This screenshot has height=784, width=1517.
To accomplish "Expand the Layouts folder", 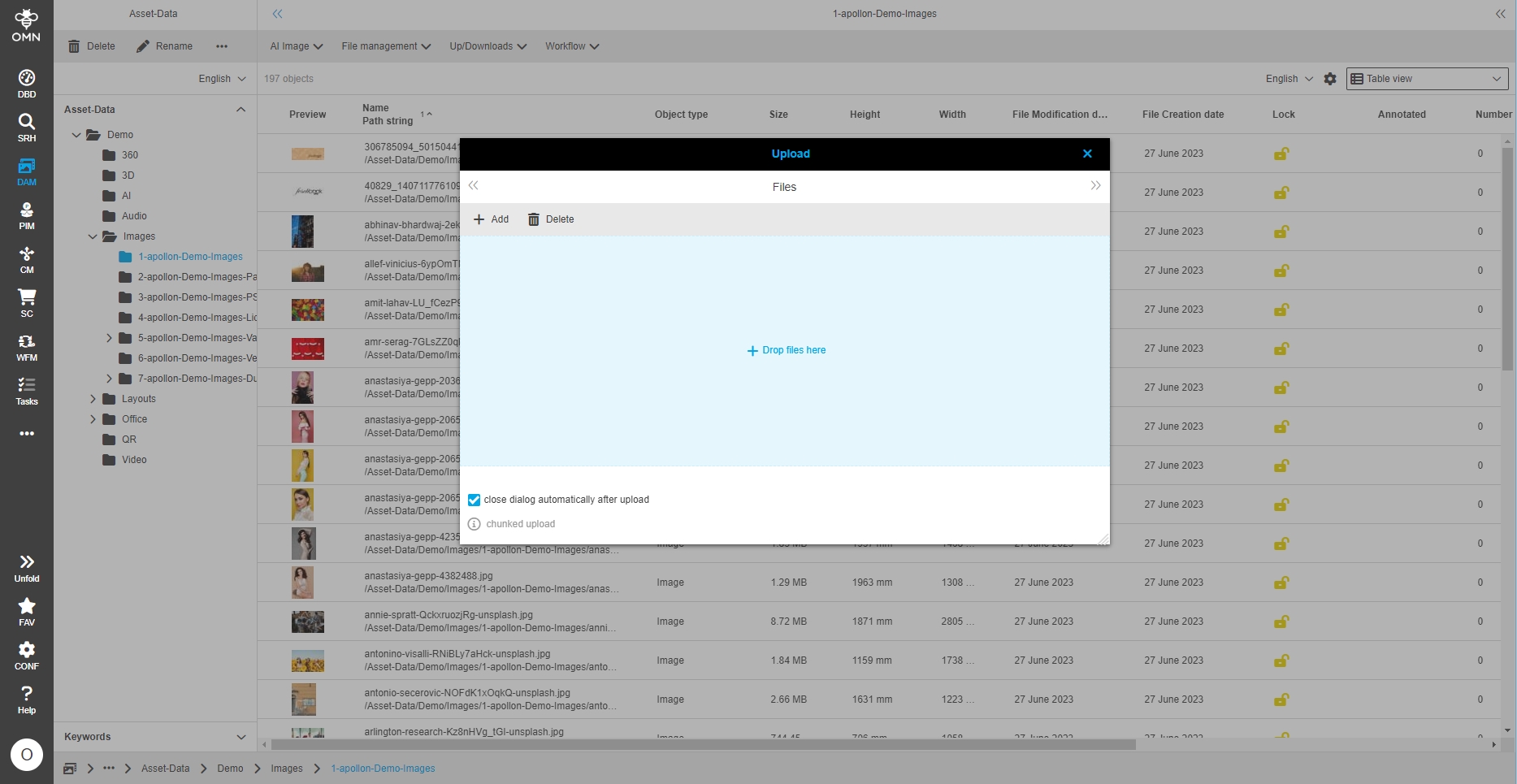I will click(93, 399).
